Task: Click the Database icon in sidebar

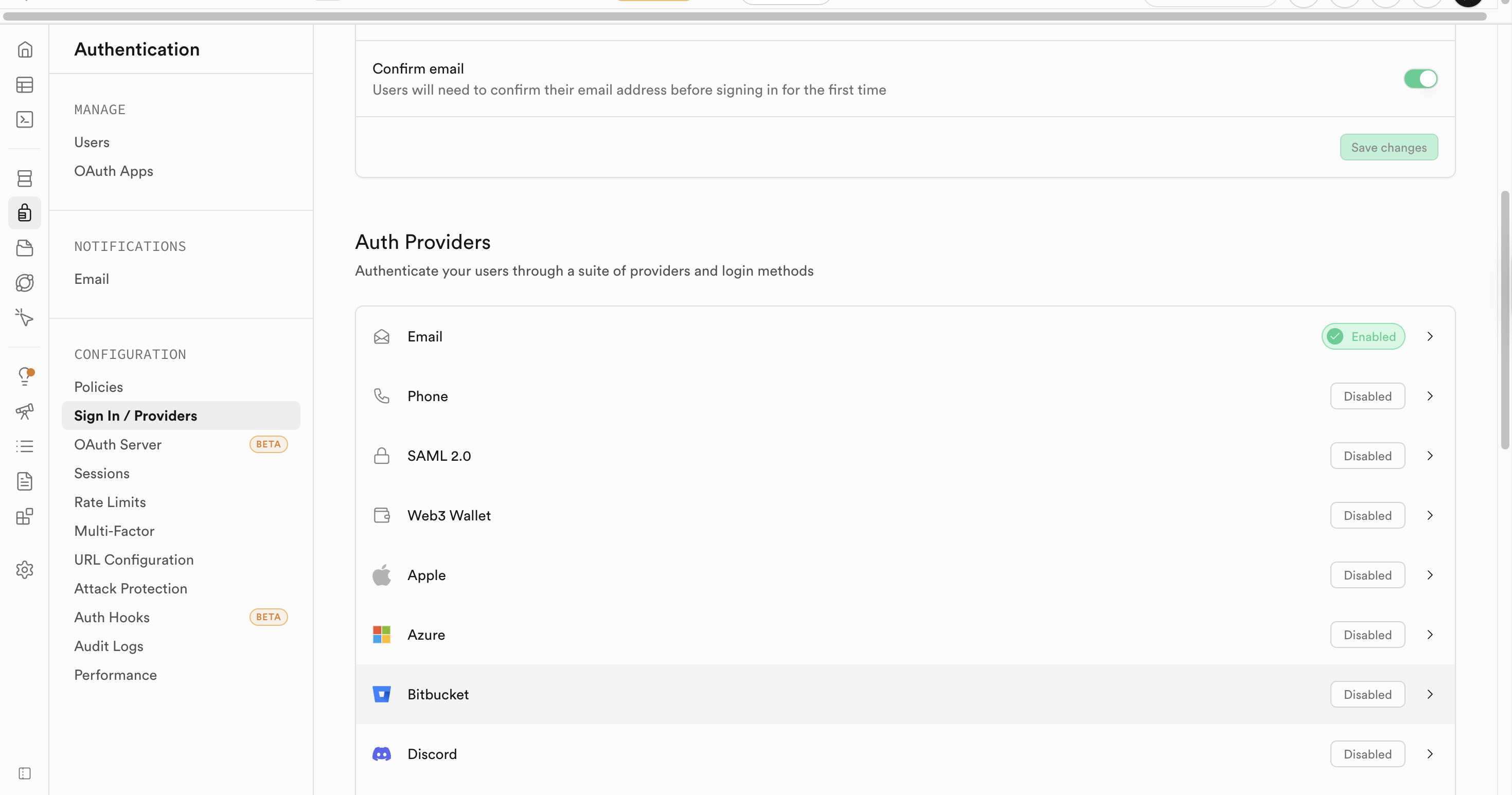Action: (x=25, y=178)
